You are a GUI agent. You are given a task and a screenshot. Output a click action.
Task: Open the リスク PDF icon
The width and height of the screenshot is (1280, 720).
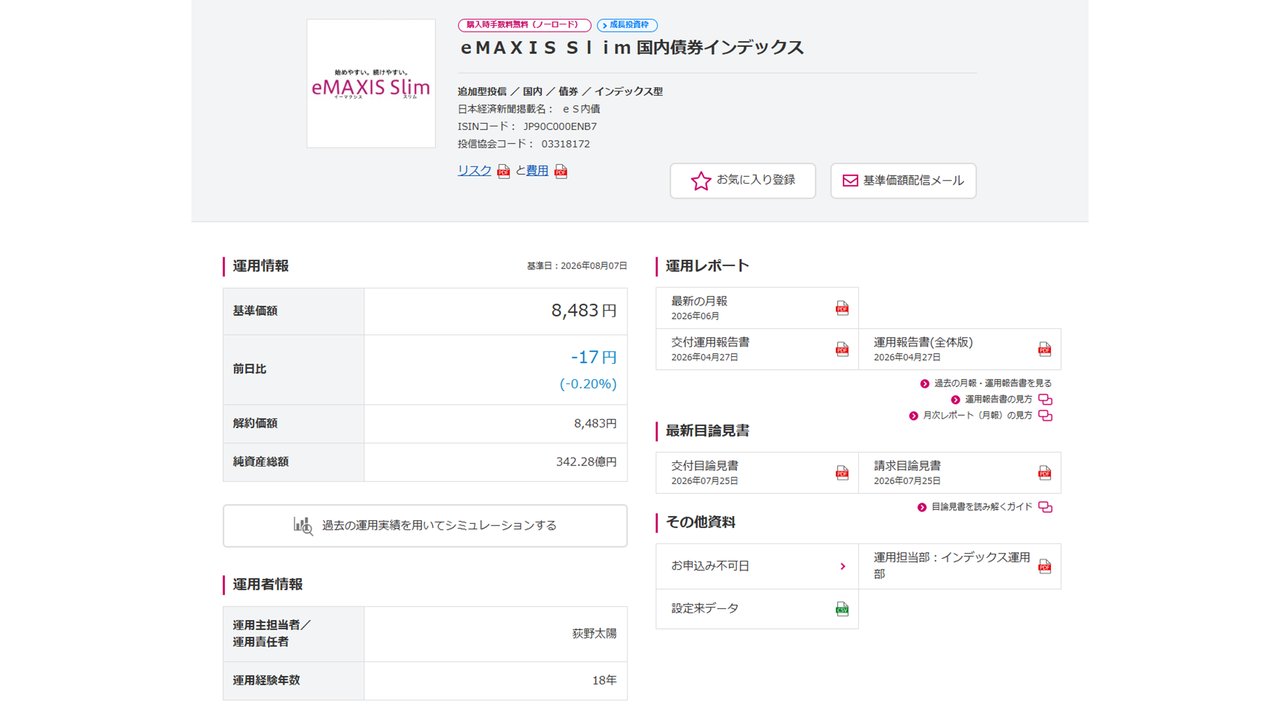(504, 171)
